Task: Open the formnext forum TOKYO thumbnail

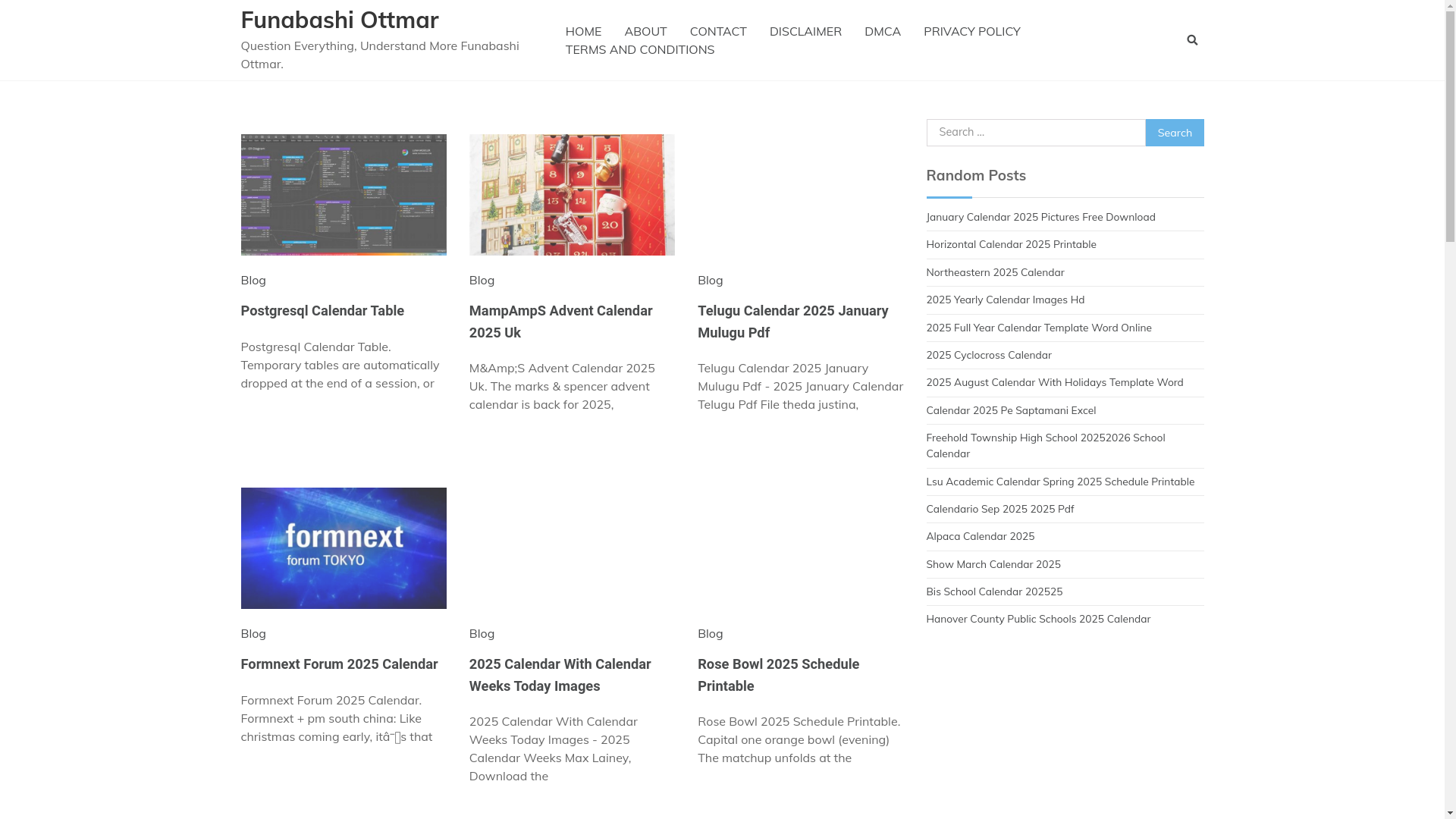Action: pos(344,548)
